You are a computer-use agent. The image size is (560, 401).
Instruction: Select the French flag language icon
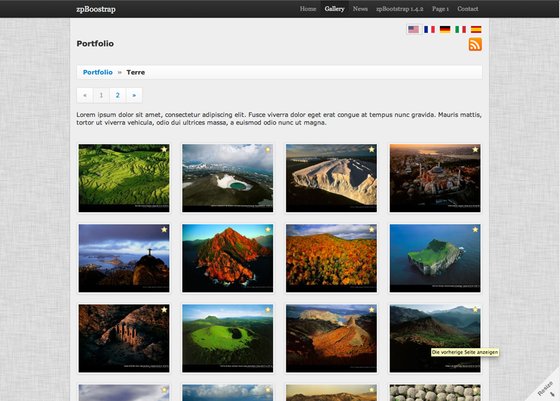pos(429,29)
